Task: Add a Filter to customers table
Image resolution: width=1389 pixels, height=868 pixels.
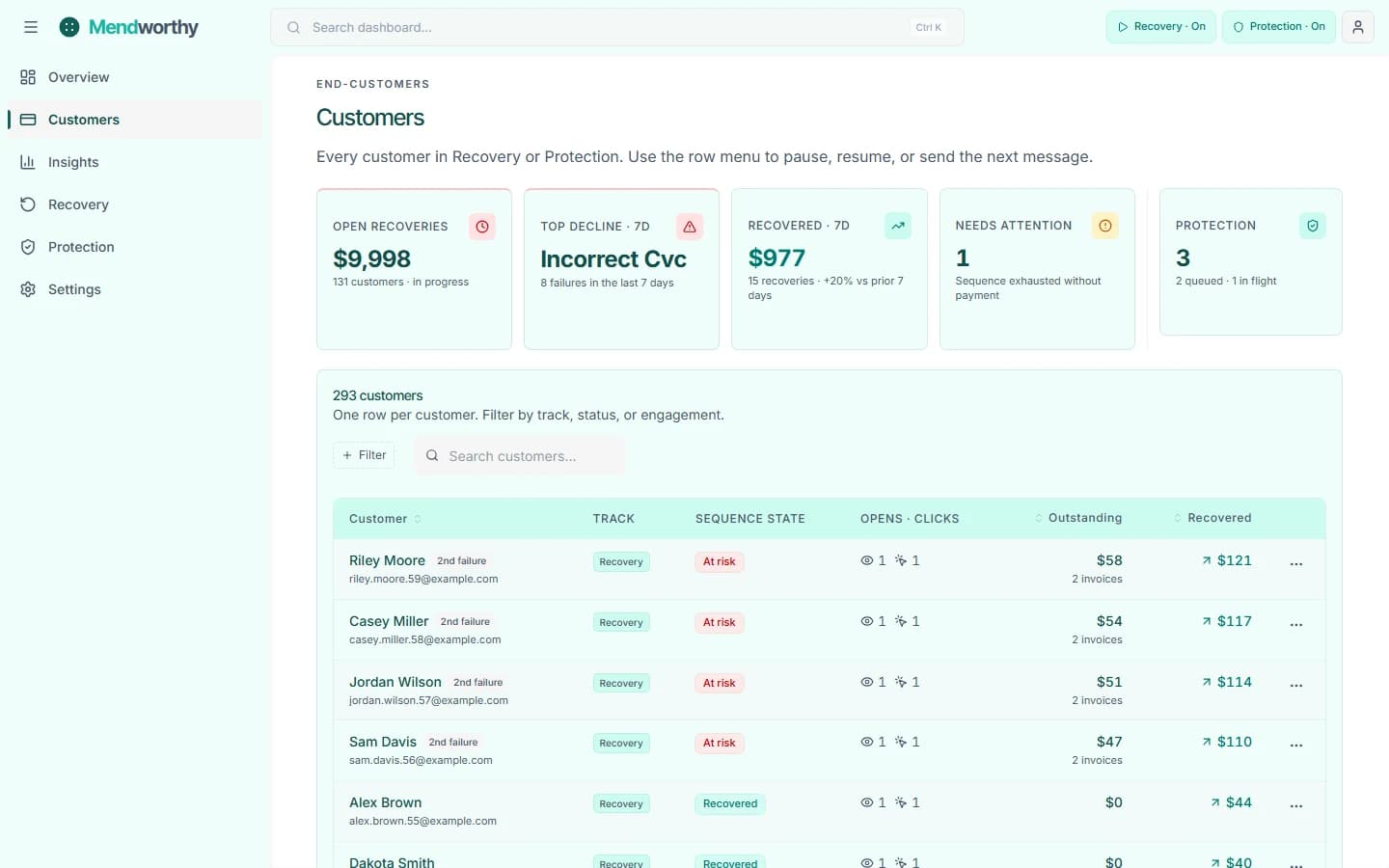Action: [x=364, y=455]
